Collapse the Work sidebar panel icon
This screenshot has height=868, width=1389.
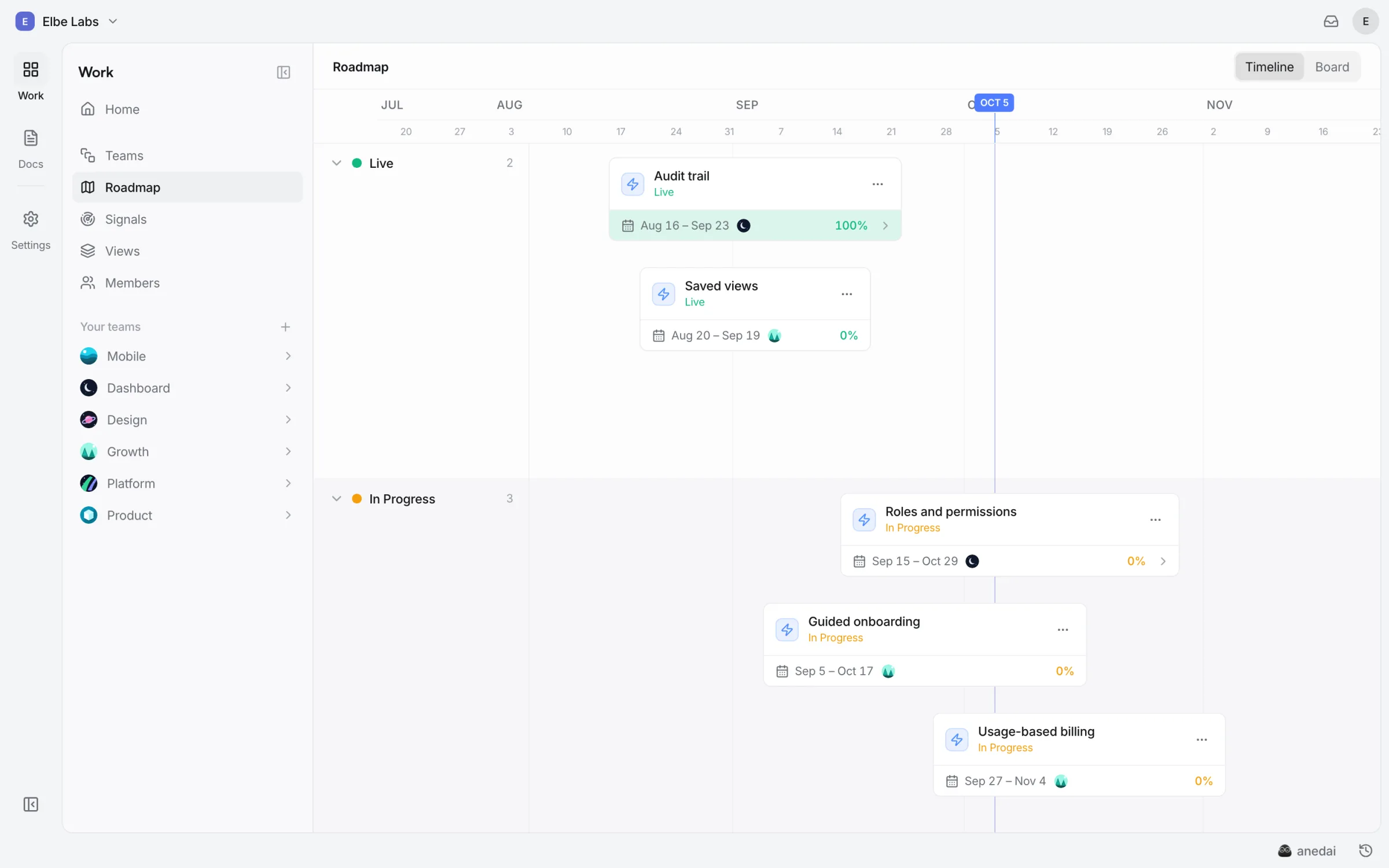tap(283, 72)
